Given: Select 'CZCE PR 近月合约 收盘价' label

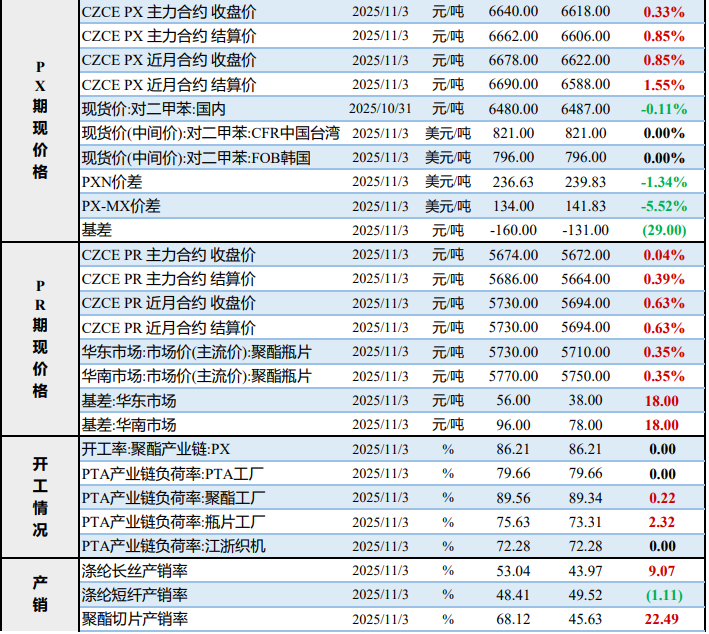Looking at the screenshot, I should pos(169,303).
